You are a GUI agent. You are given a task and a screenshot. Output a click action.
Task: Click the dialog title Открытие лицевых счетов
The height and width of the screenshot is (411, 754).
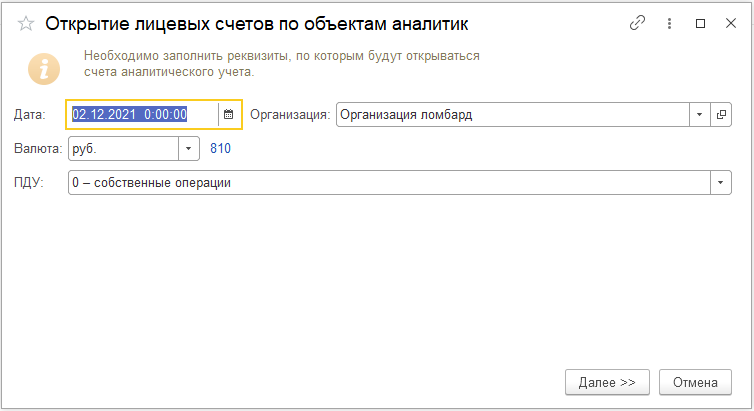pyautogui.click(x=257, y=24)
